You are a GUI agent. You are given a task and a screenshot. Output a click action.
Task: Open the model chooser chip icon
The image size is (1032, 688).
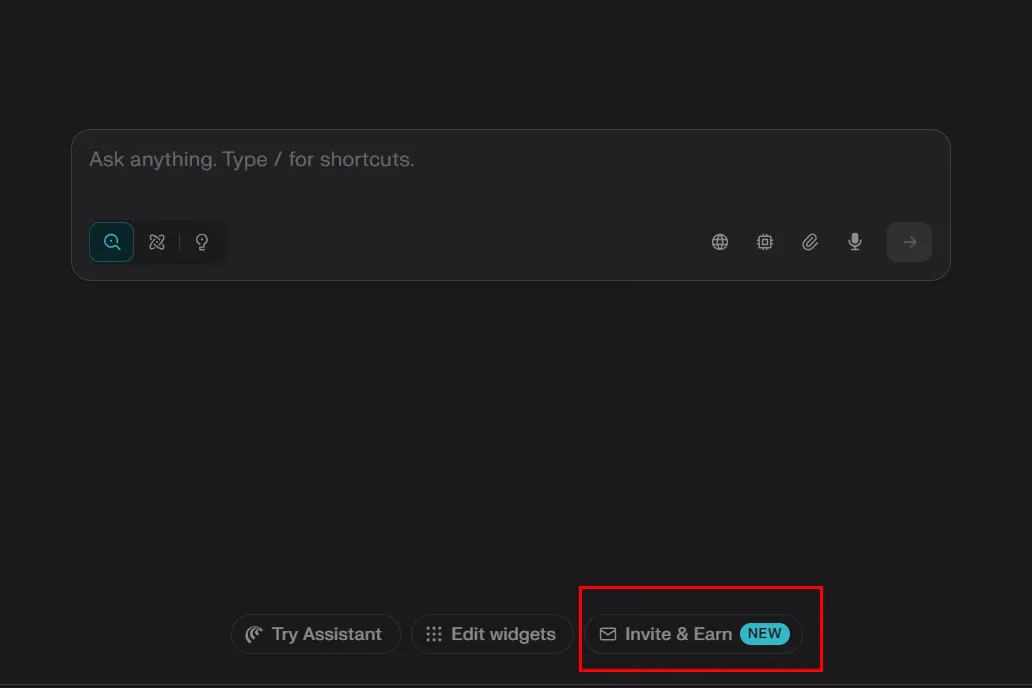coord(765,242)
